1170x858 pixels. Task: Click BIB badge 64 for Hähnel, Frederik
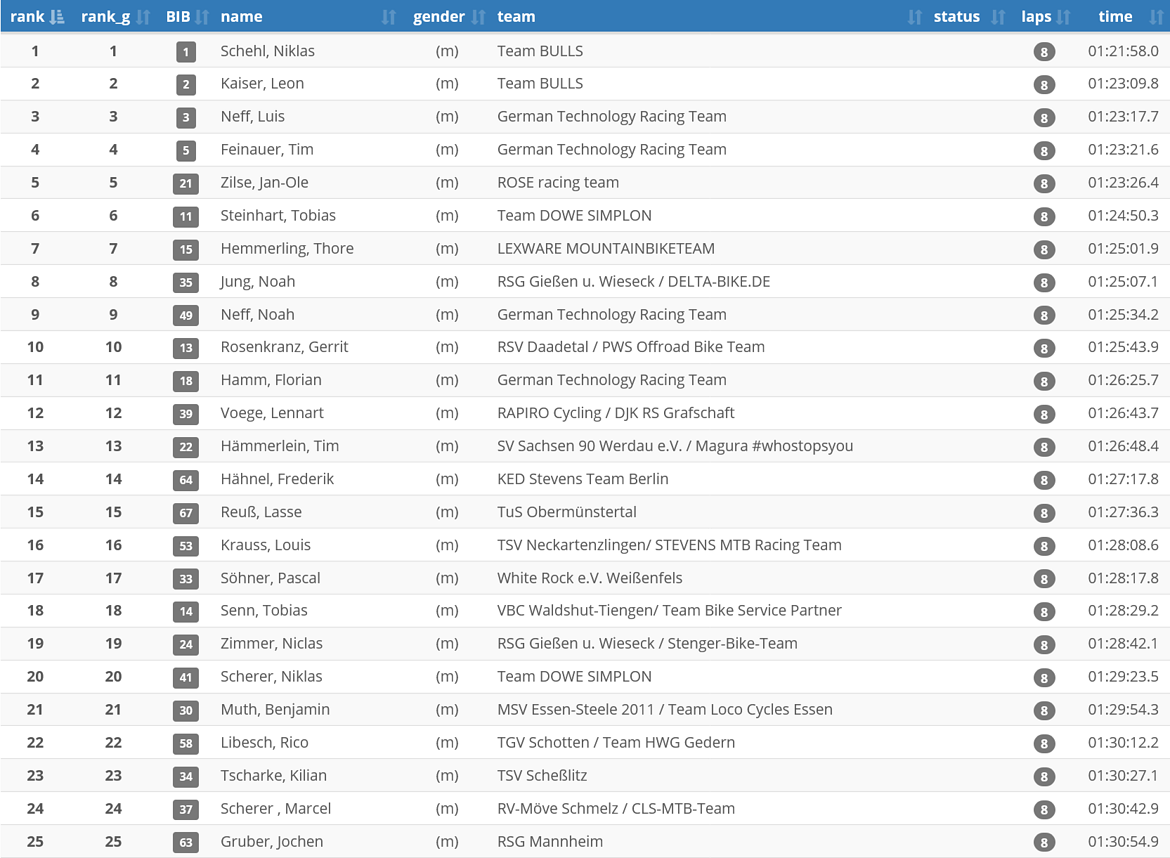[186, 480]
